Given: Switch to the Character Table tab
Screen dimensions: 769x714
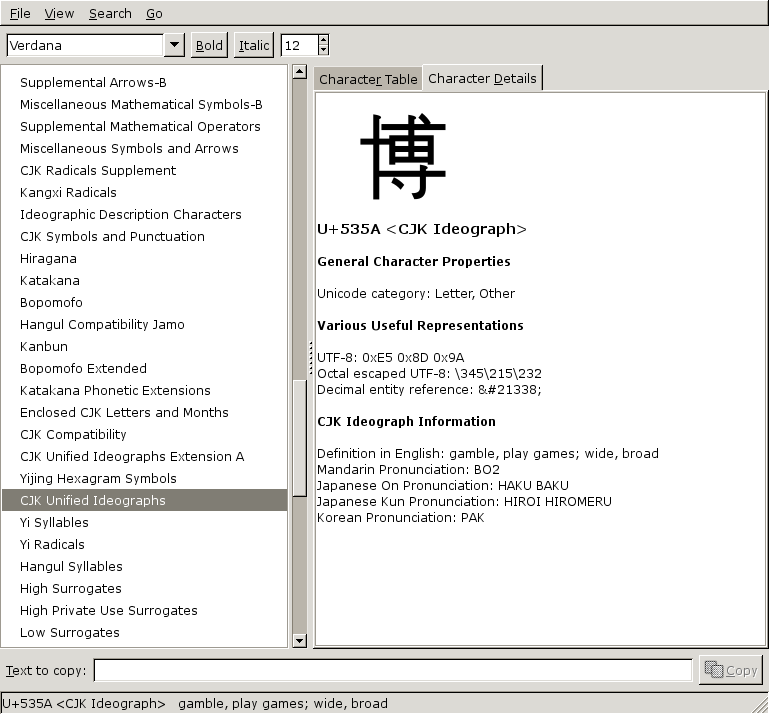Looking at the screenshot, I should pos(368,79).
